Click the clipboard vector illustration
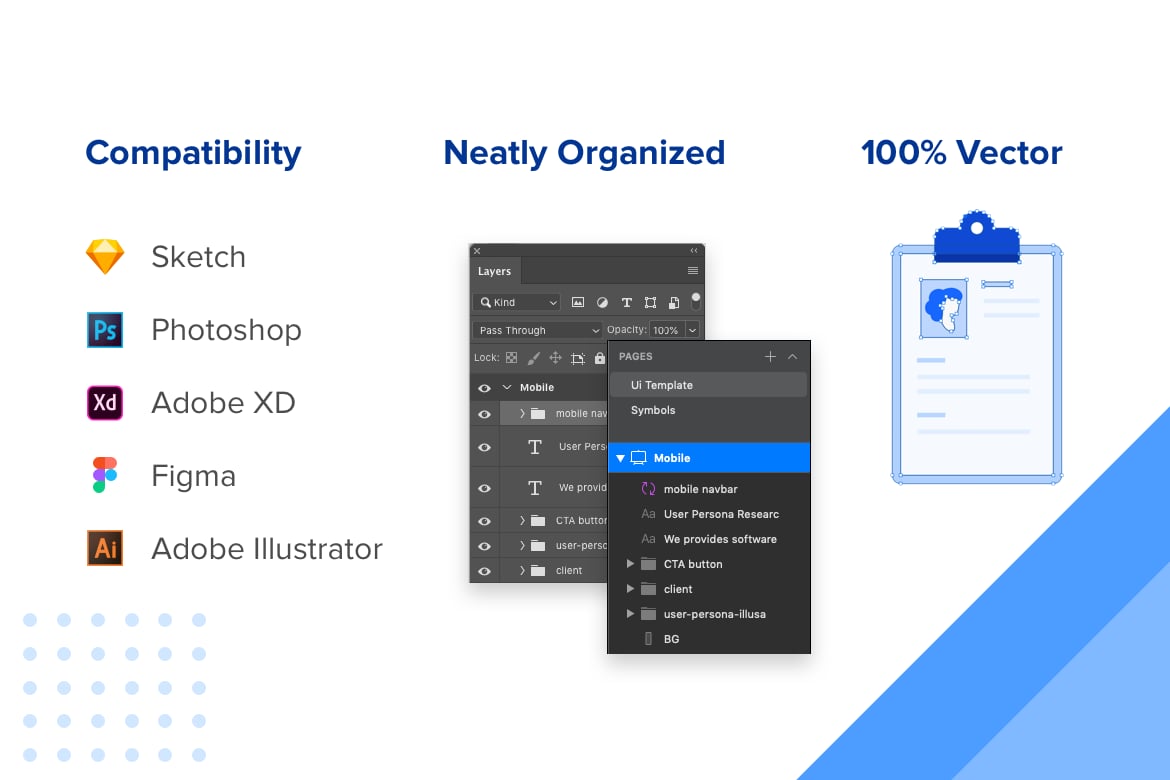This screenshot has height=780, width=1170. (x=977, y=348)
